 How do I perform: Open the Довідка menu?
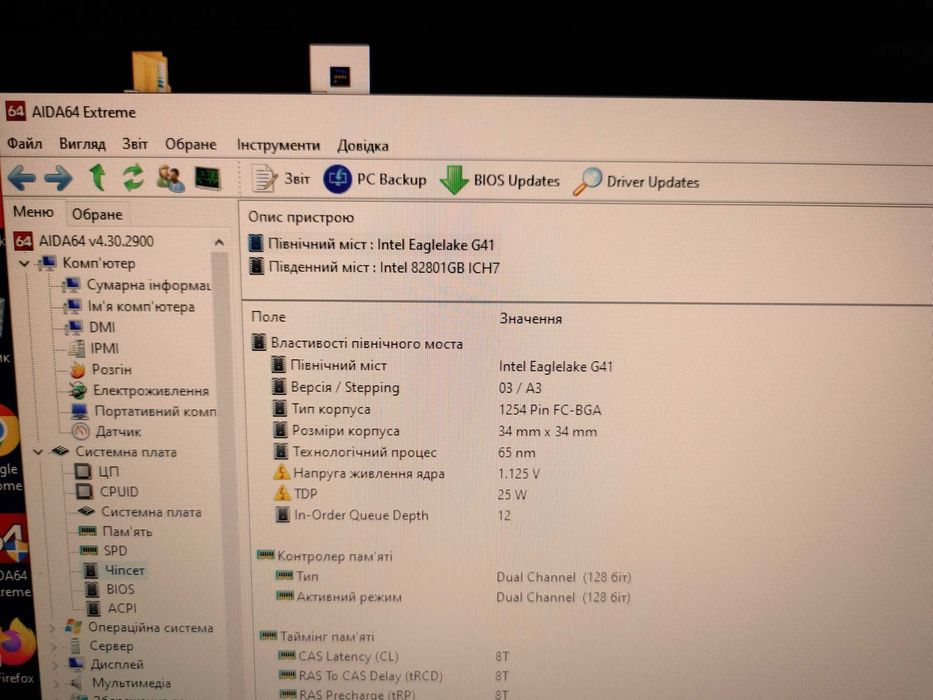tap(362, 146)
